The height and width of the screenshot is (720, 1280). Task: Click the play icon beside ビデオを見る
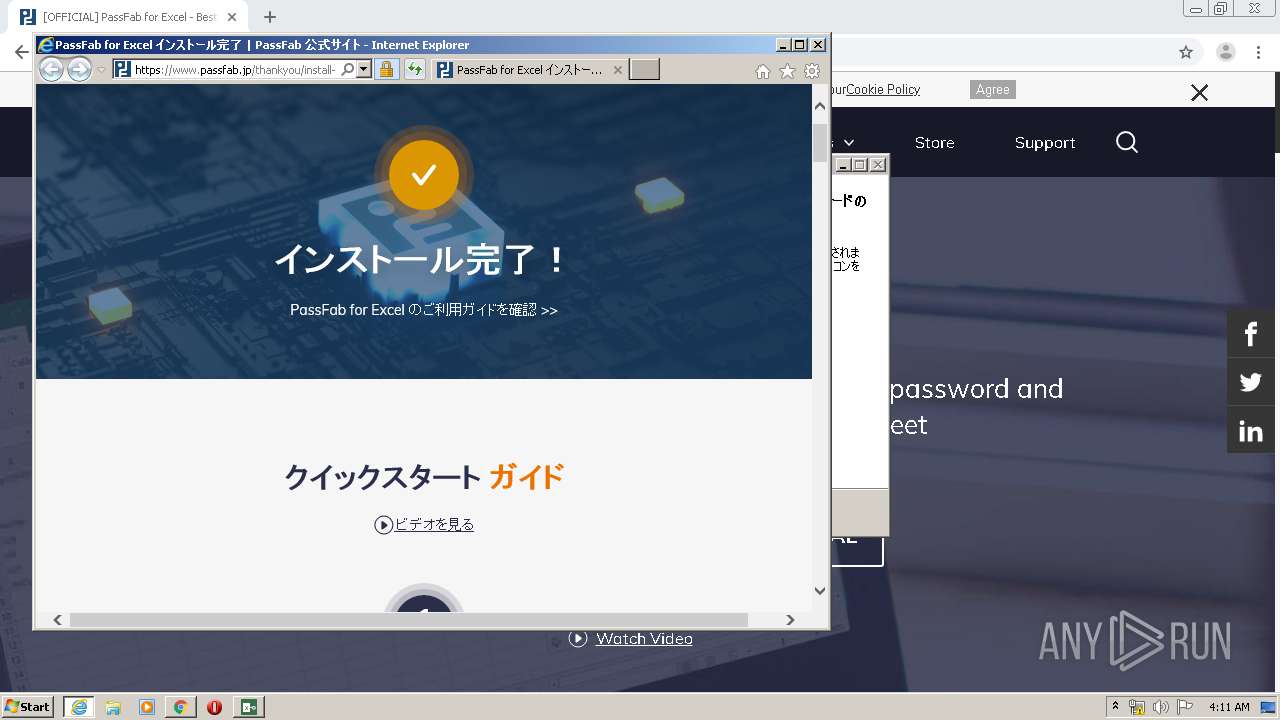pos(383,525)
